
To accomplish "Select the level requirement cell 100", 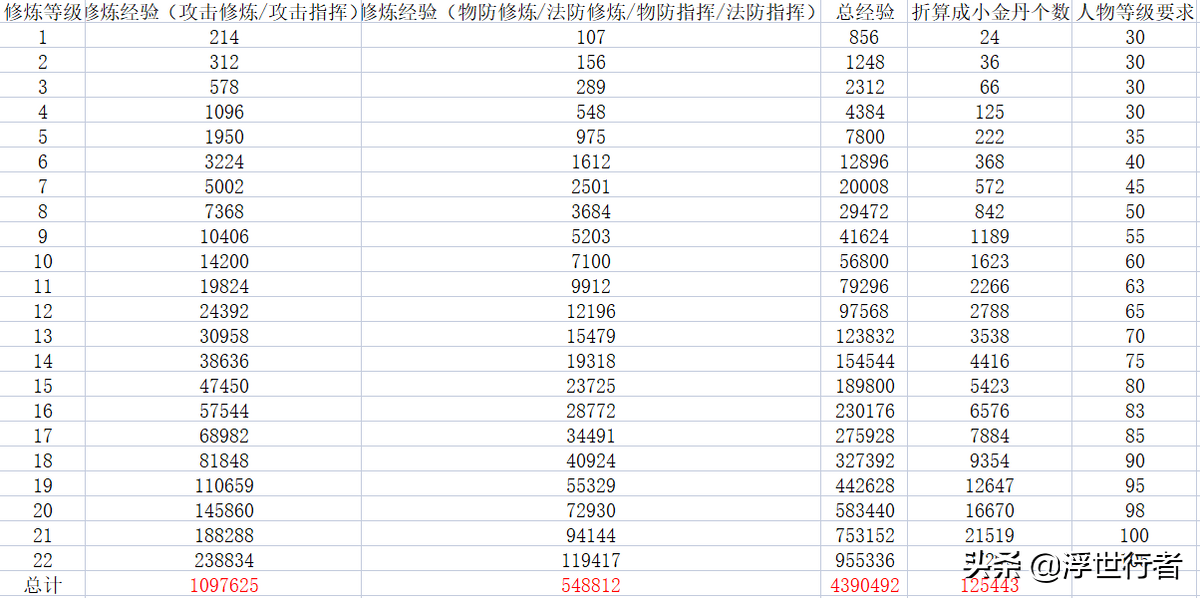I will point(1135,535).
